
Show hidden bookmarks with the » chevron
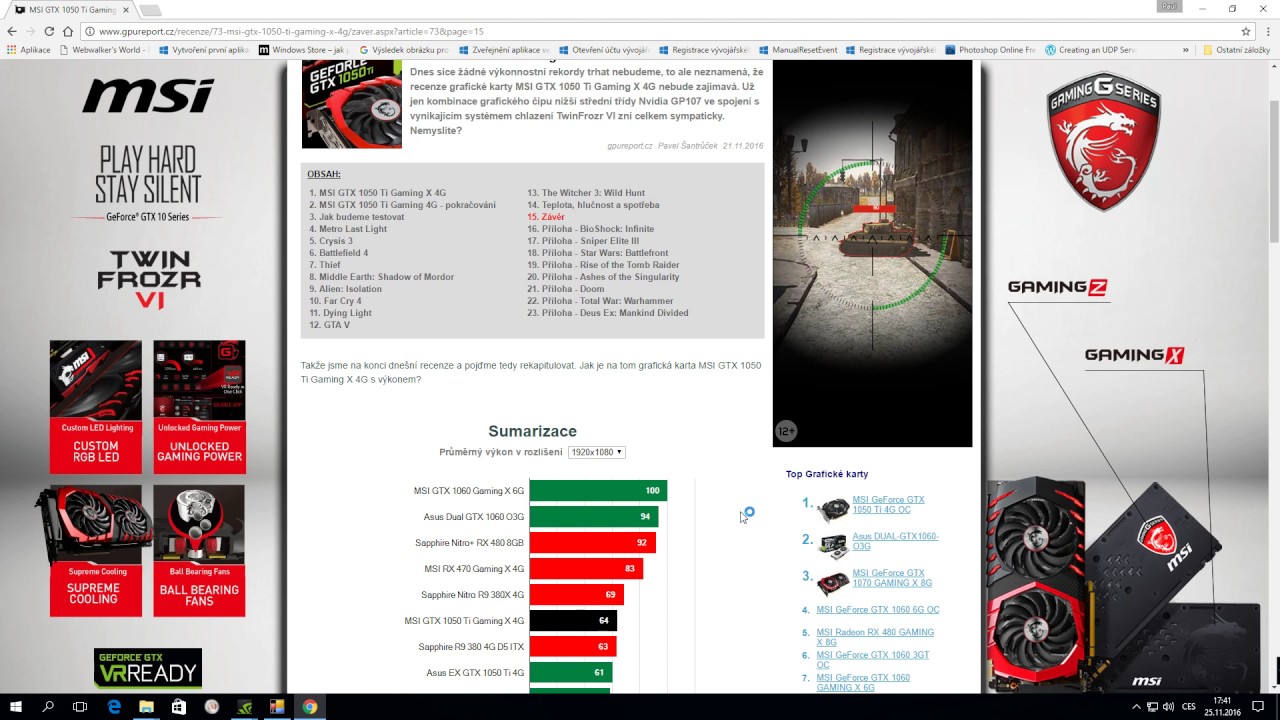pos(1186,50)
